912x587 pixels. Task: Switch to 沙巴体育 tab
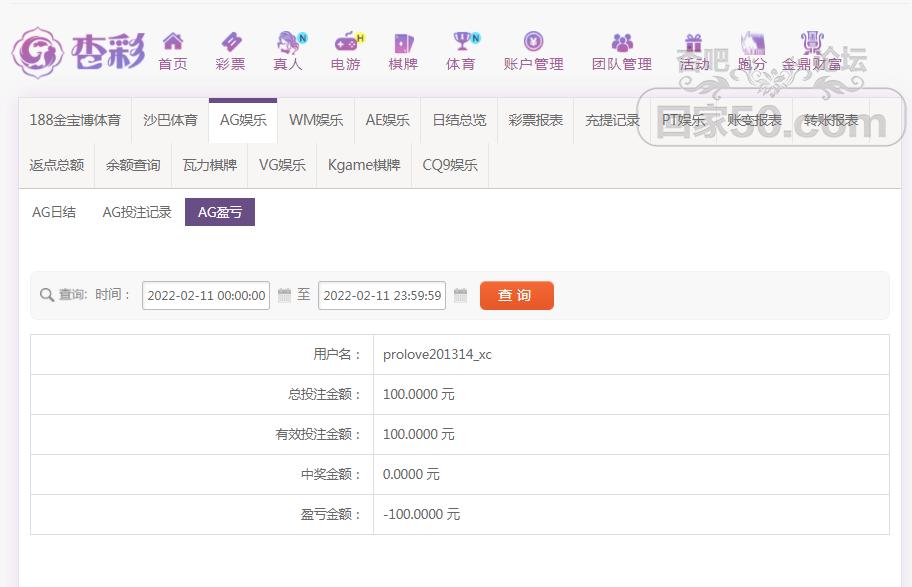pos(170,120)
